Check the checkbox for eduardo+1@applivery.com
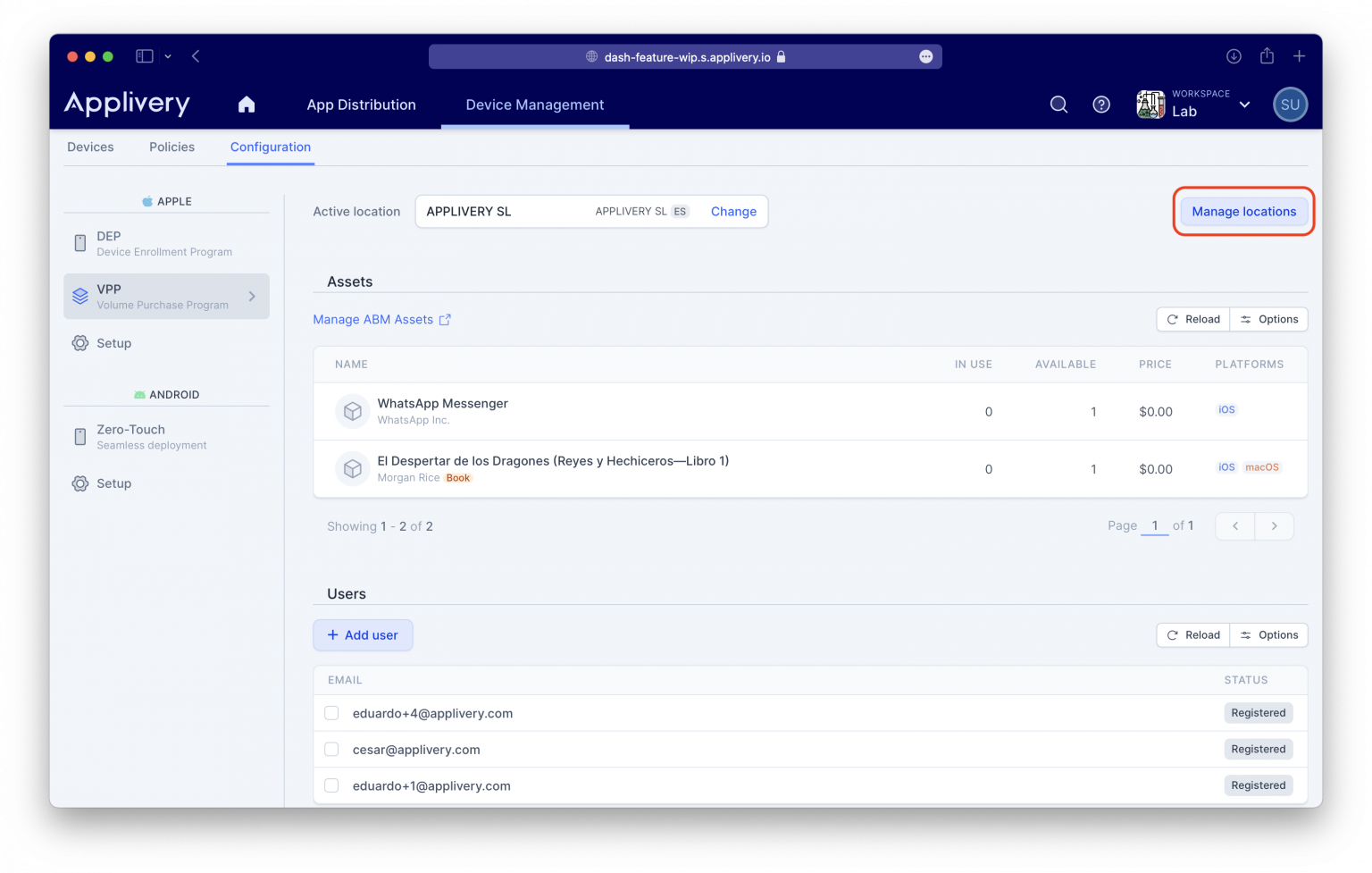The height and width of the screenshot is (873, 1372). tap(331, 785)
